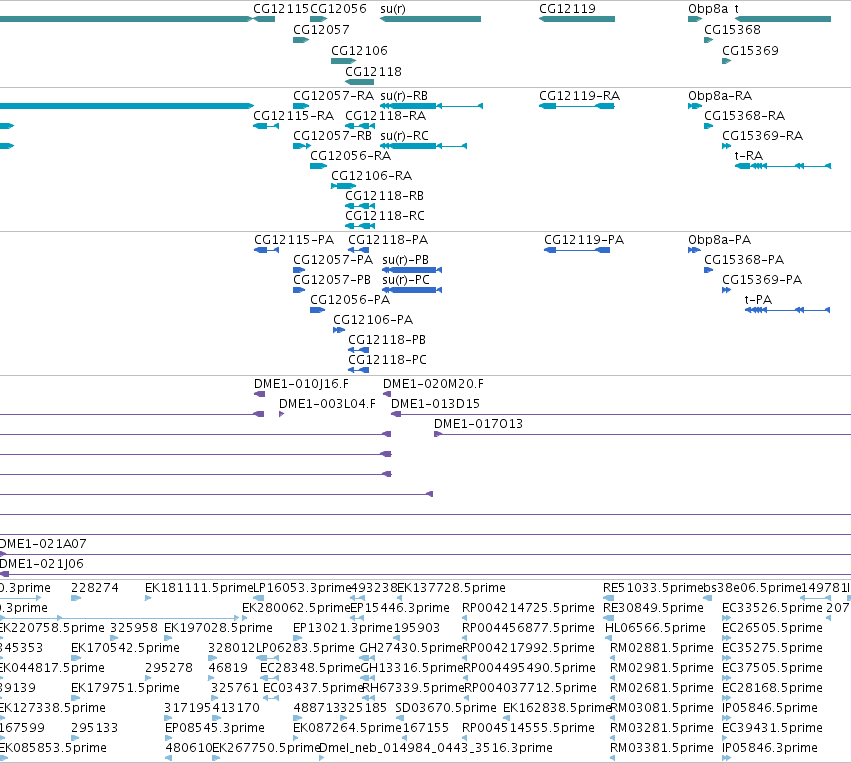851x763 pixels.
Task: Click EST EK137728.5prime
Action: [x=452, y=589]
